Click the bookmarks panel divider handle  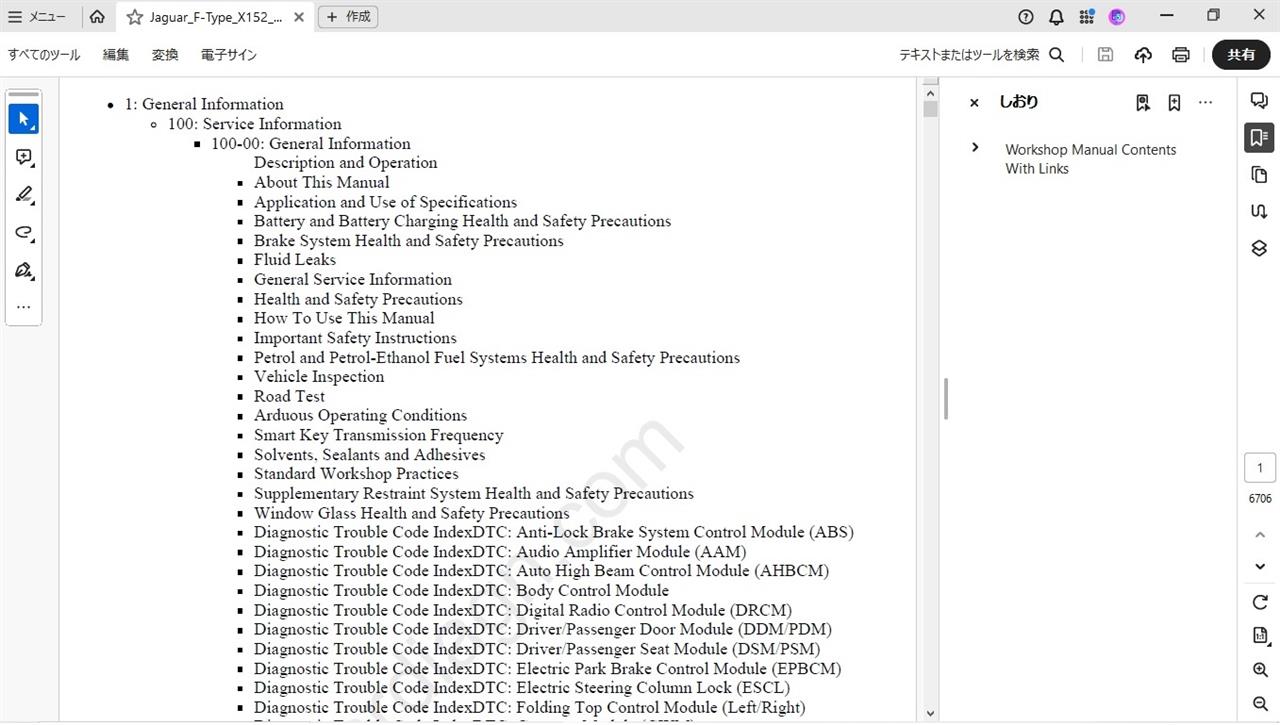coord(945,399)
